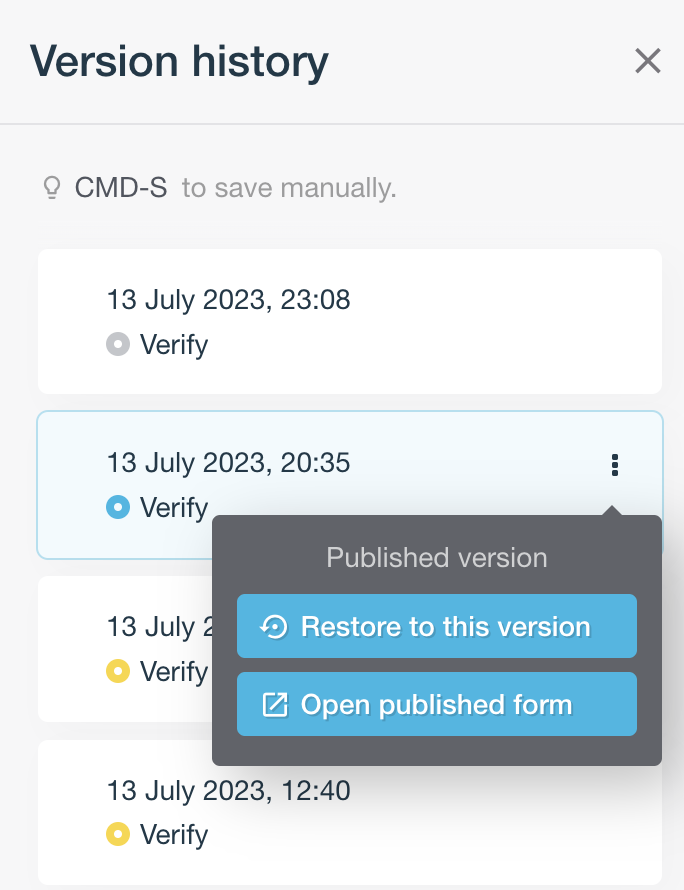Click Open published form button
The width and height of the screenshot is (684, 890).
[x=436, y=705]
